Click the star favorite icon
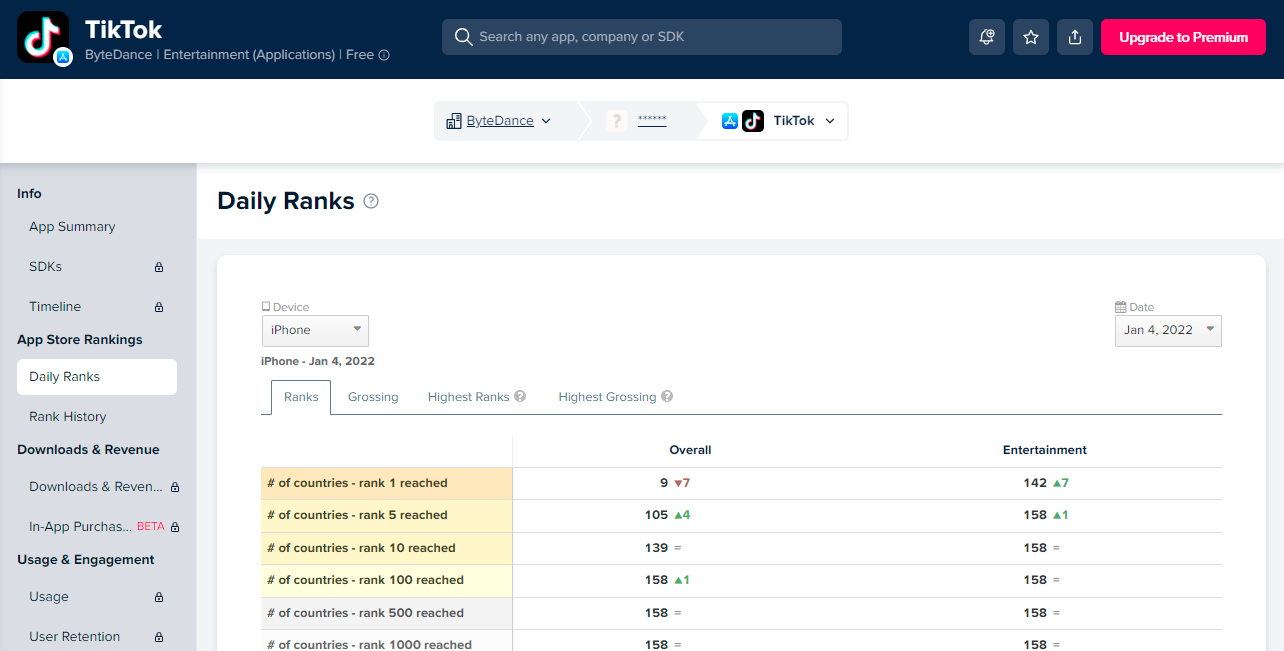This screenshot has width=1284, height=651. [1031, 37]
